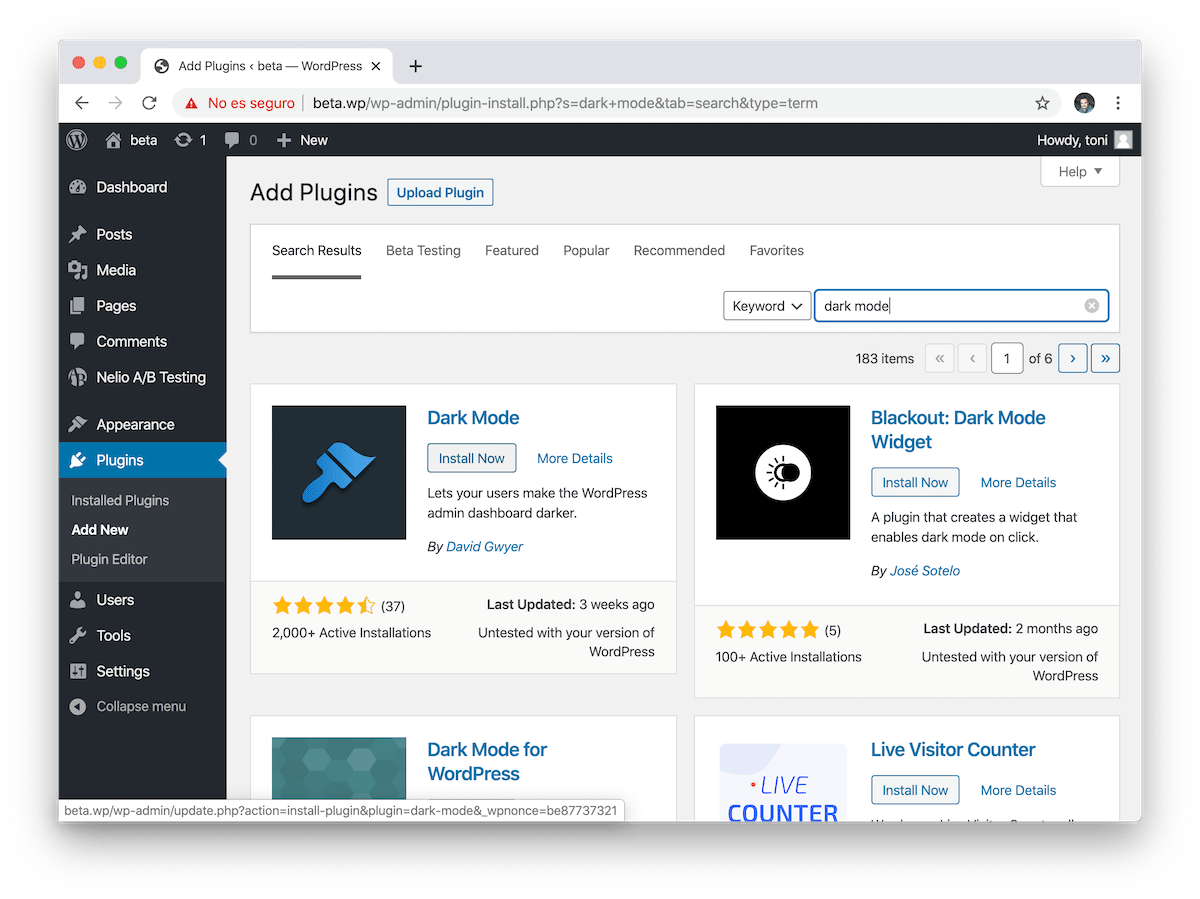Select the Beta Testing tab
The image size is (1200, 899).
(x=423, y=250)
